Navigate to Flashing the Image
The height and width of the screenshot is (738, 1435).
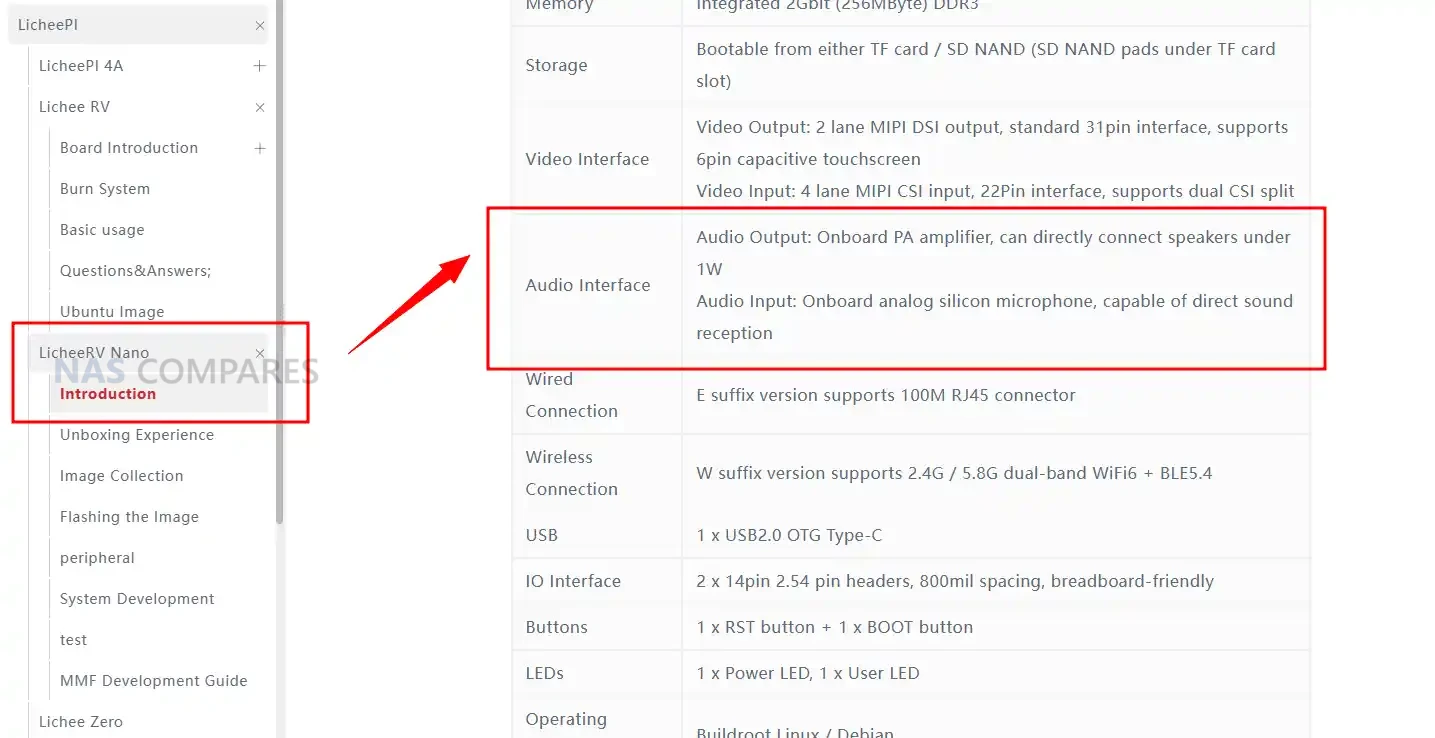pyautogui.click(x=129, y=517)
